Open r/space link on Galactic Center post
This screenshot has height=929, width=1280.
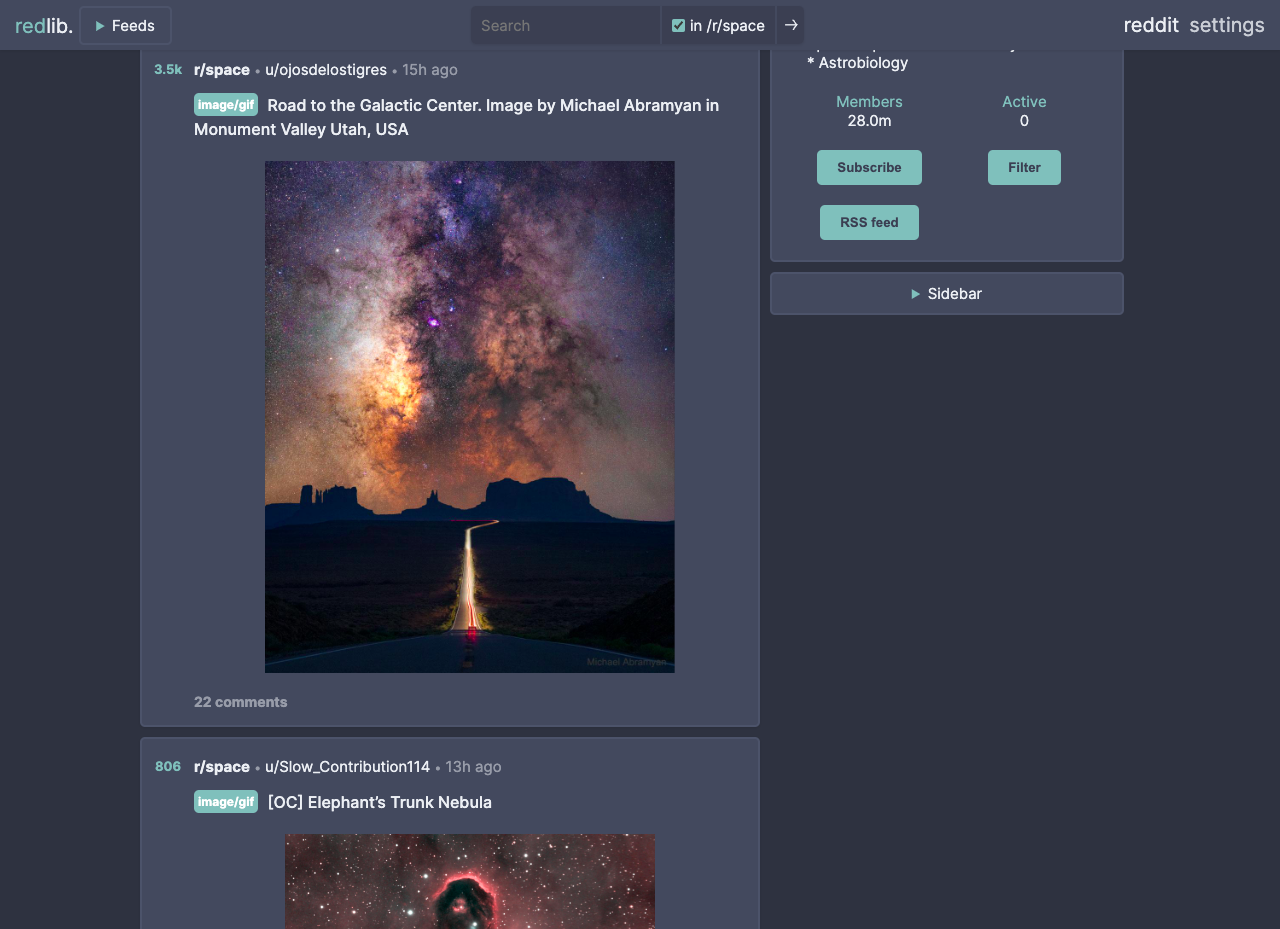pos(222,70)
